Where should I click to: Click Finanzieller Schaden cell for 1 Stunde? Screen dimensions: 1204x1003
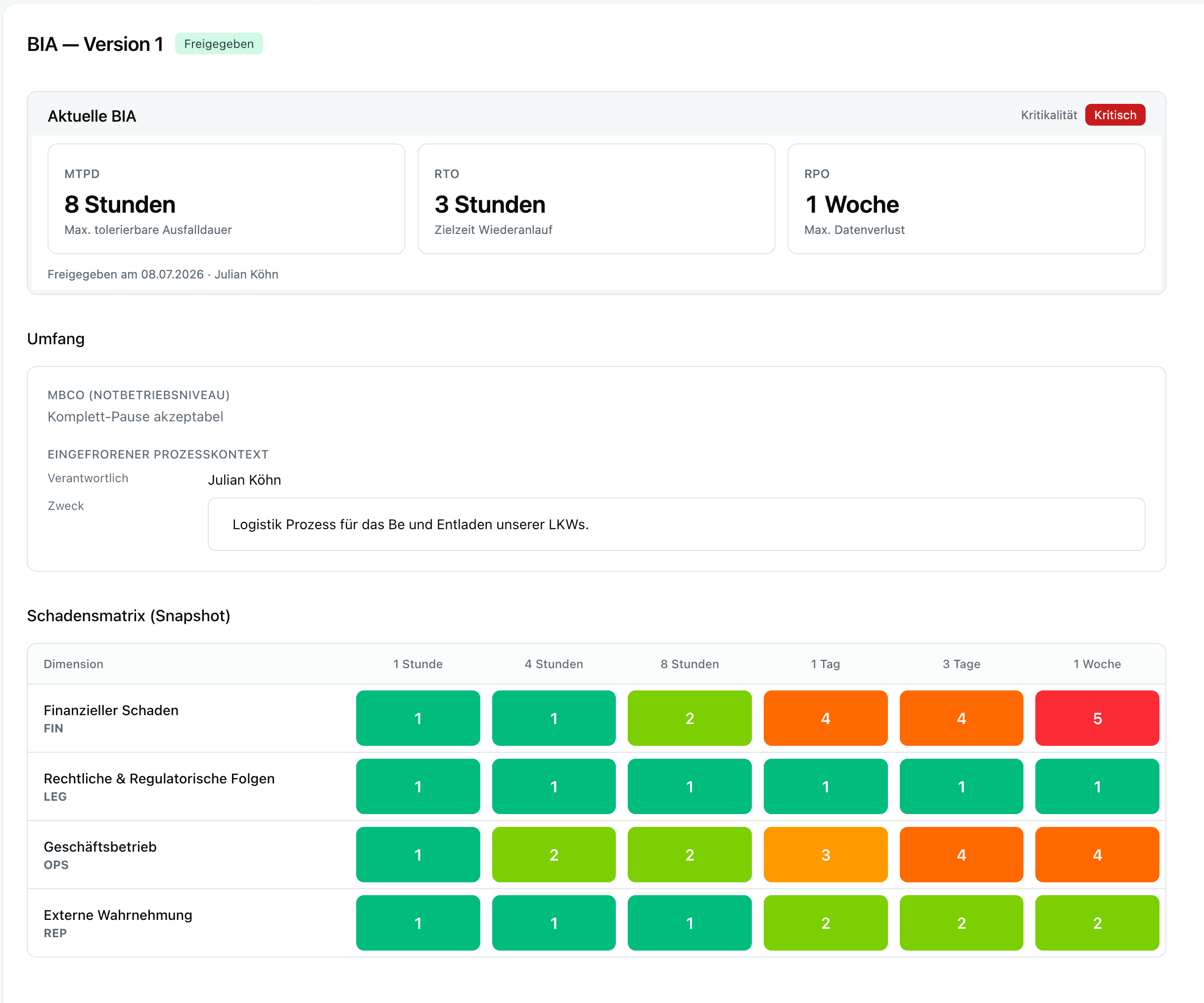click(418, 718)
